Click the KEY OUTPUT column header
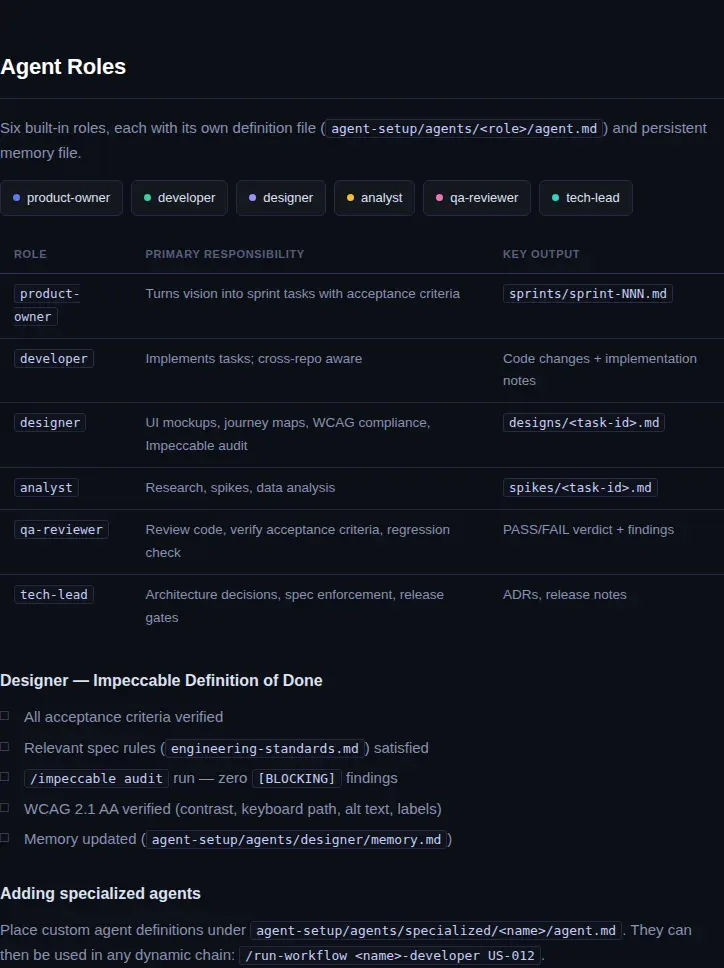 click(x=541, y=254)
